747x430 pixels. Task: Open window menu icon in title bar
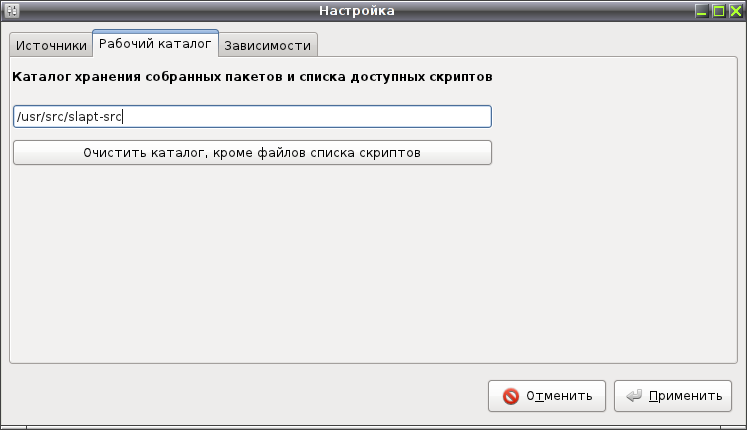(12, 10)
